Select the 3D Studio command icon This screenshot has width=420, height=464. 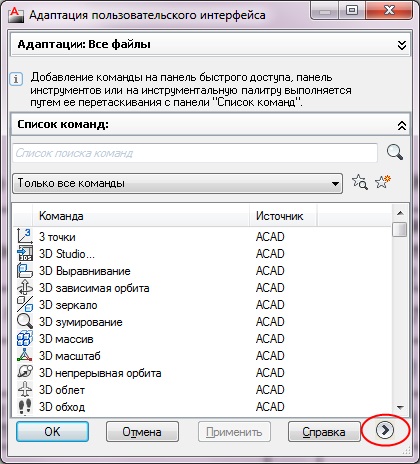(25, 253)
